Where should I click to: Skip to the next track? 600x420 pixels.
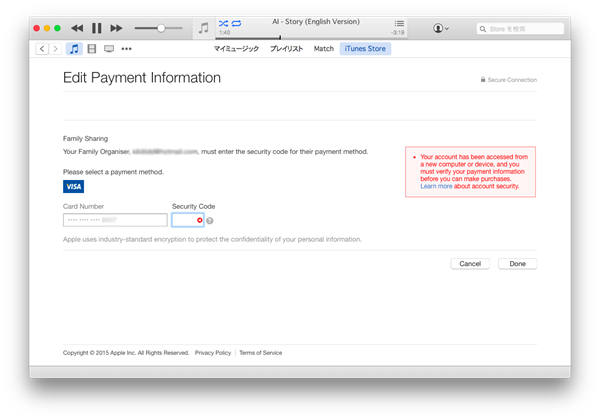pos(116,28)
